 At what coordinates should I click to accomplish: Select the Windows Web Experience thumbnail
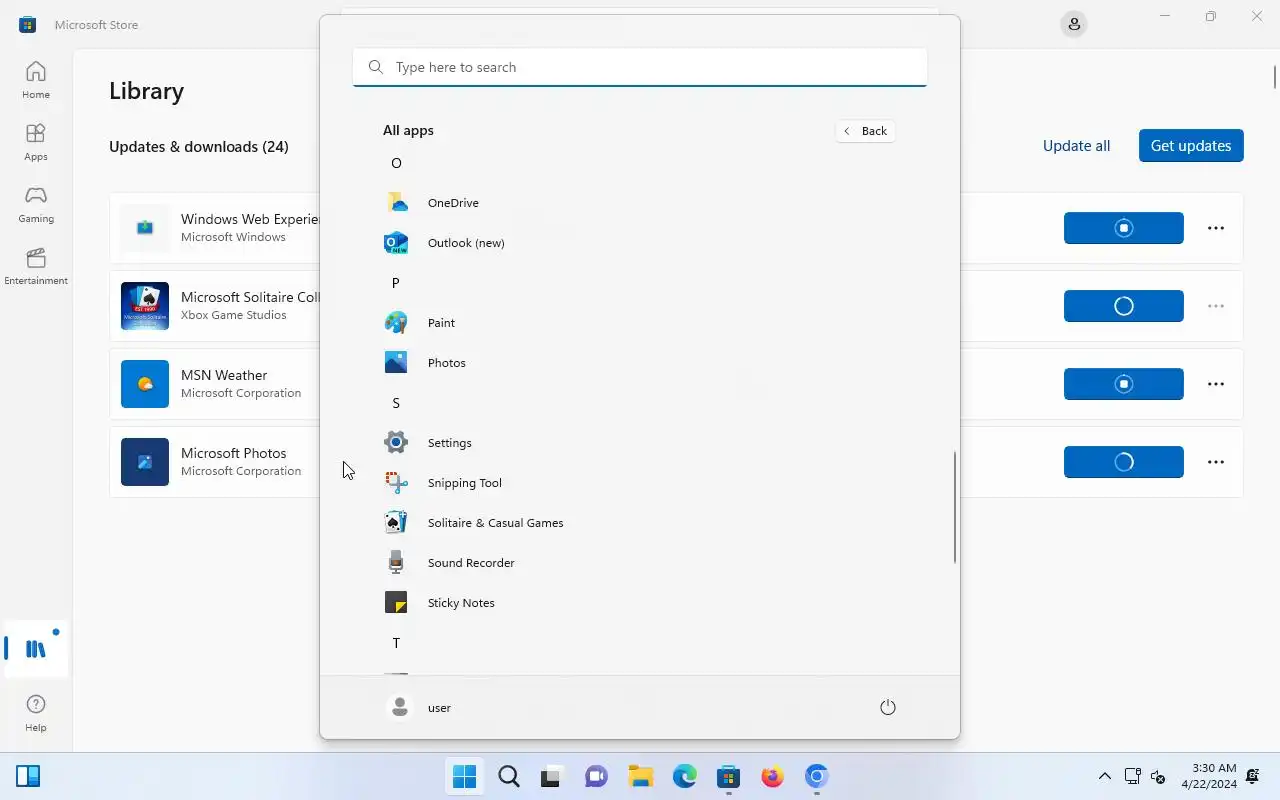pos(145,228)
